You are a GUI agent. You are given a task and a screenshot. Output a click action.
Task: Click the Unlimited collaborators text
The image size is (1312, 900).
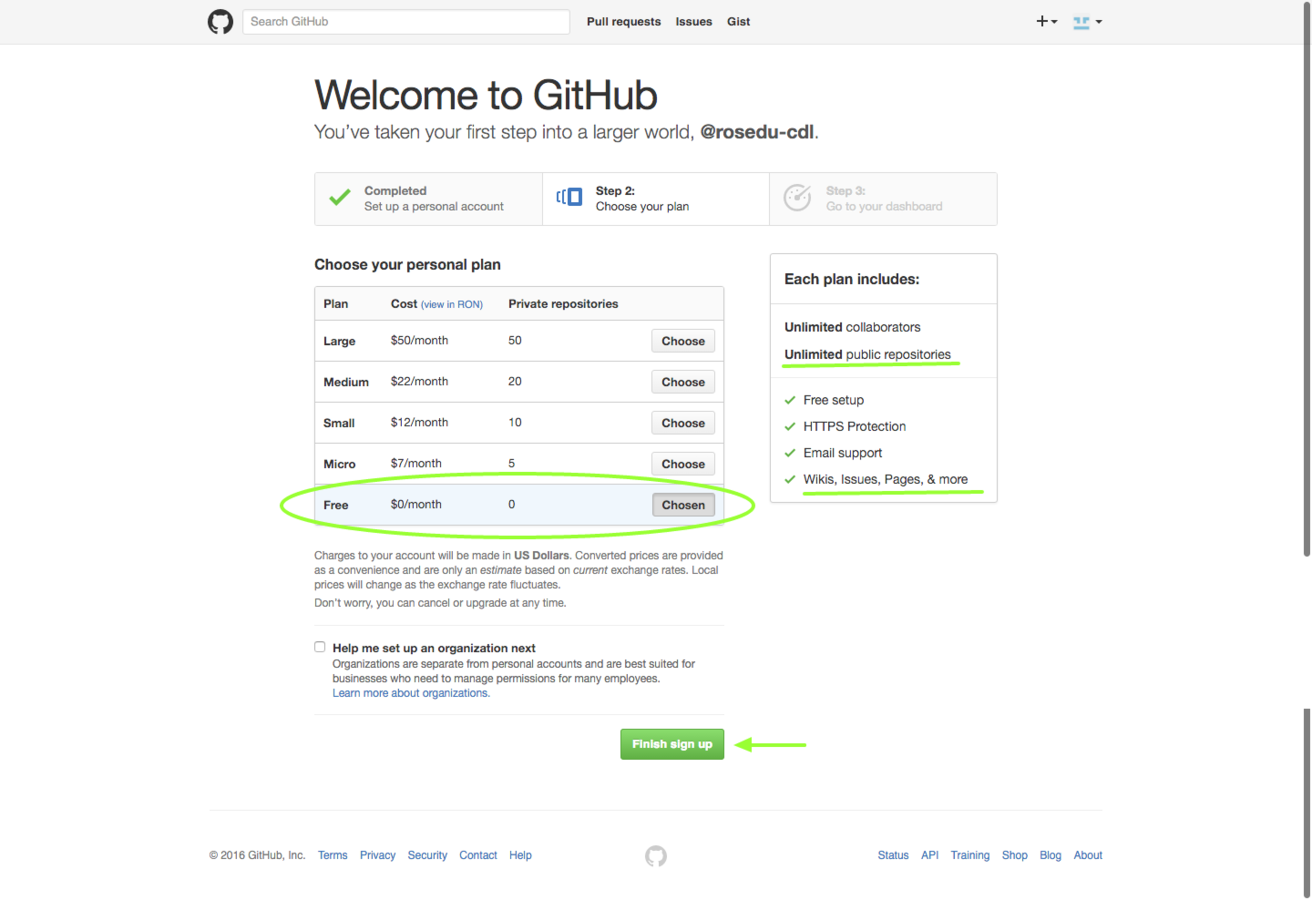(x=852, y=327)
